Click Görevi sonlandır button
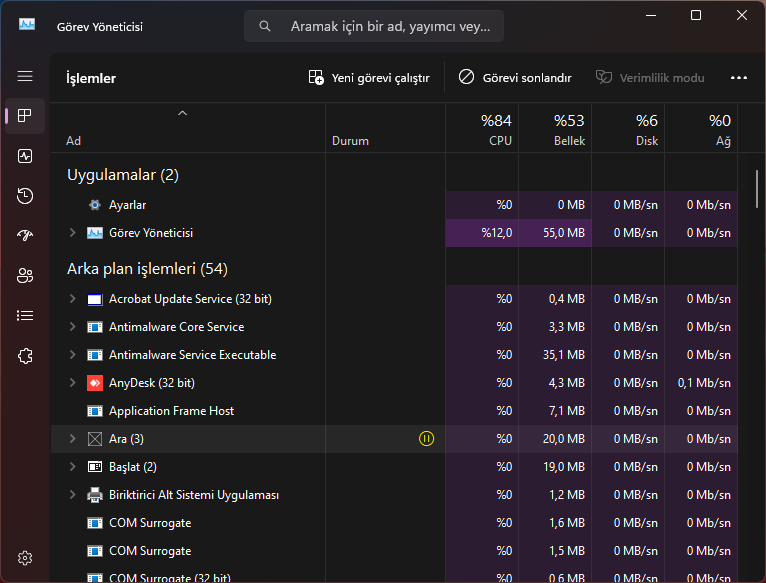 (x=515, y=78)
